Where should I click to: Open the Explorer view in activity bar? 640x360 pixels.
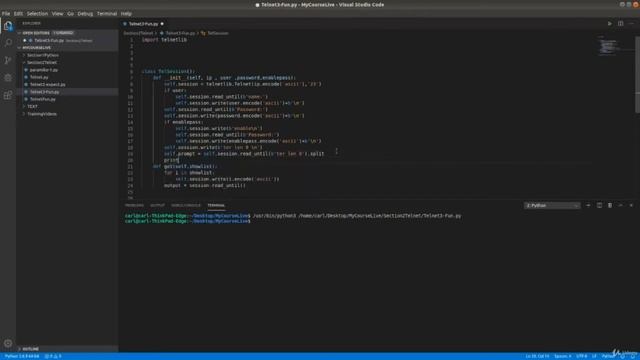(x=8, y=26)
